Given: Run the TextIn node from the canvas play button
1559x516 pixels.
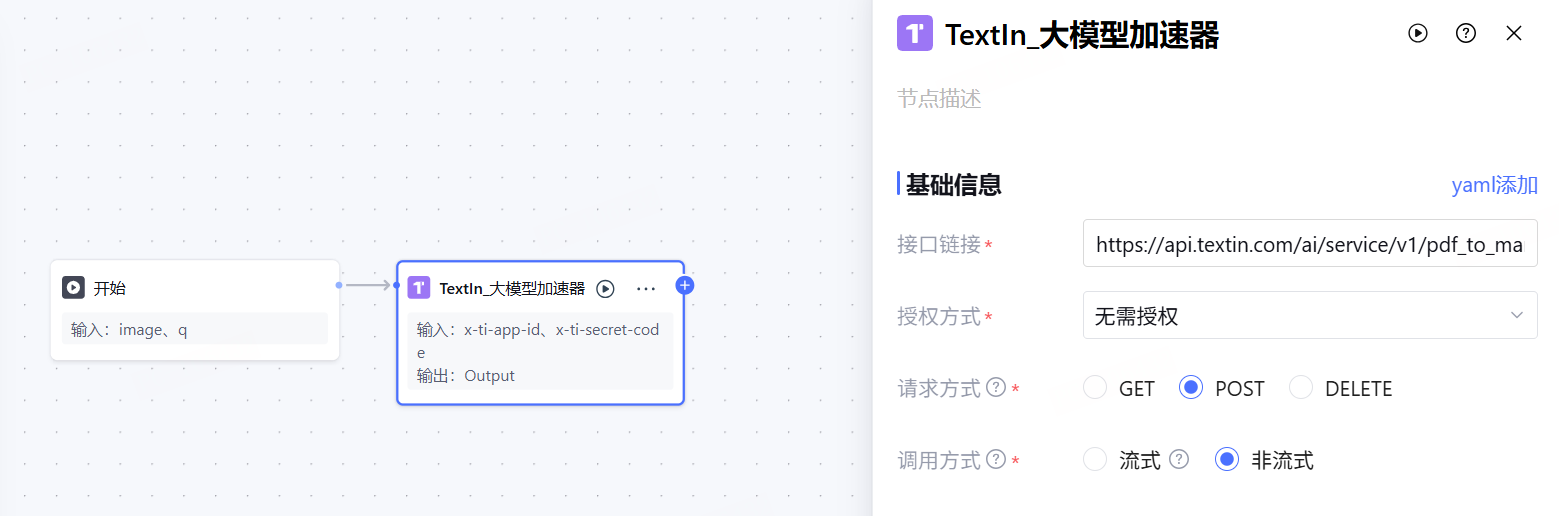Looking at the screenshot, I should tap(605, 289).
